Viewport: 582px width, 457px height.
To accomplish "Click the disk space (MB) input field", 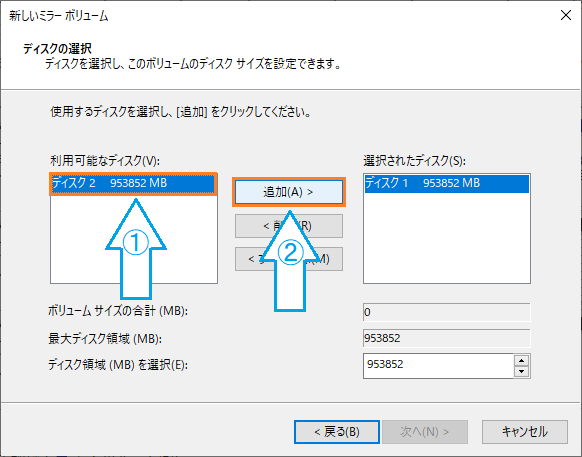I will (439, 366).
